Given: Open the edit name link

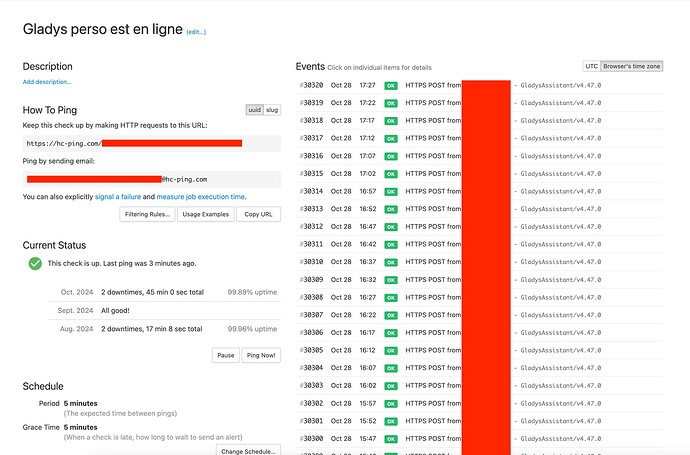Looking at the screenshot, I should (196, 32).
